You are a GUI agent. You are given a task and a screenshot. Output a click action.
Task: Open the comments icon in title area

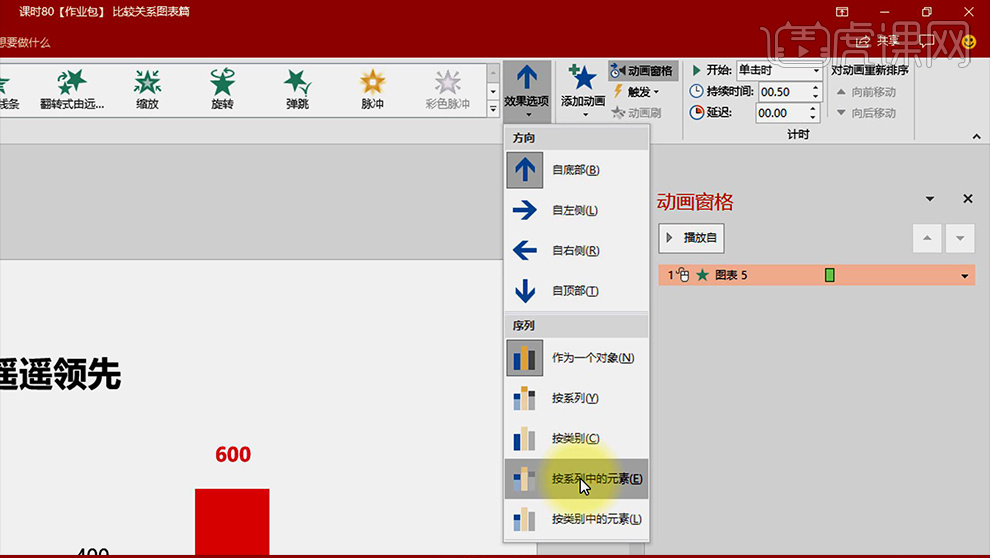[x=927, y=42]
